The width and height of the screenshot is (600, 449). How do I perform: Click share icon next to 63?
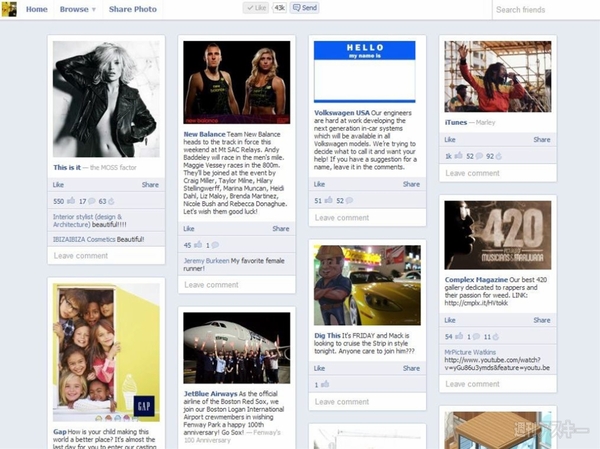(x=111, y=201)
